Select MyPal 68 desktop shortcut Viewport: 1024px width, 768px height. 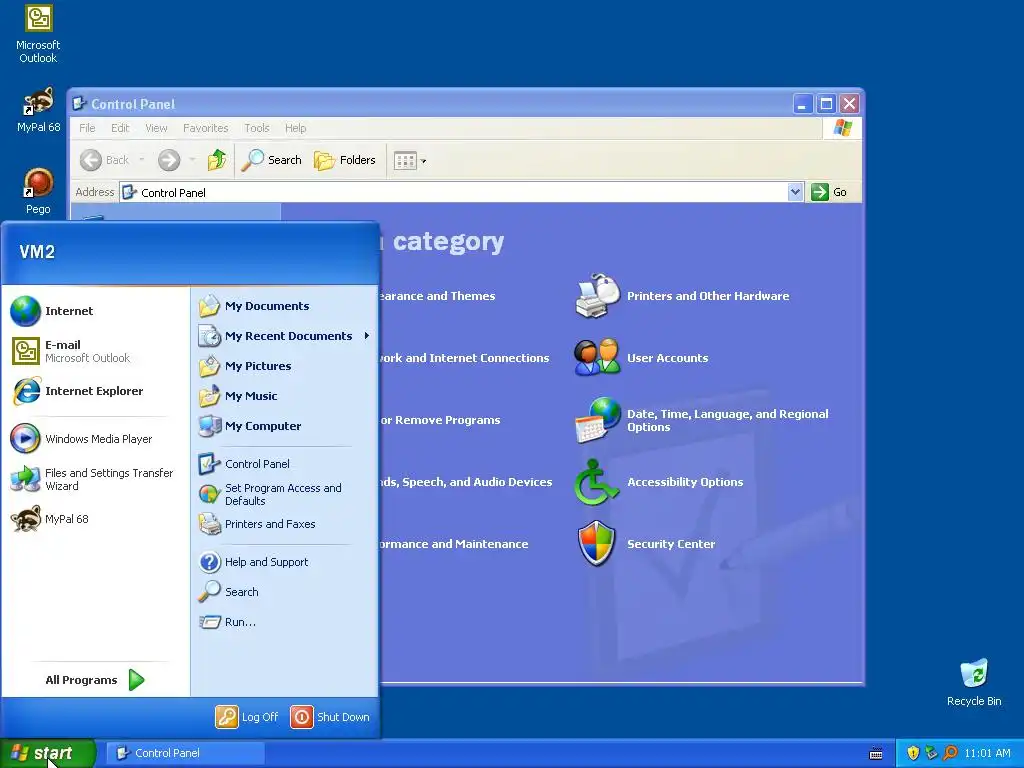[38, 110]
